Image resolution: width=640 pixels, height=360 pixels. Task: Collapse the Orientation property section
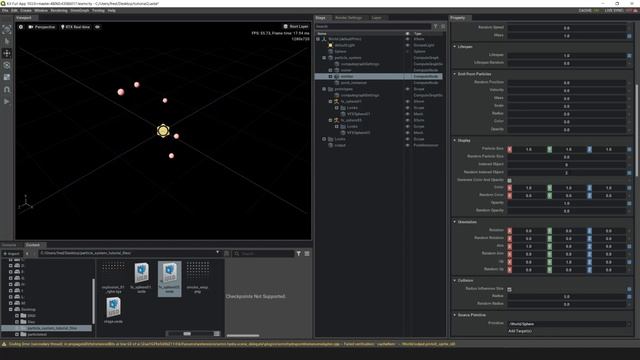click(x=455, y=222)
